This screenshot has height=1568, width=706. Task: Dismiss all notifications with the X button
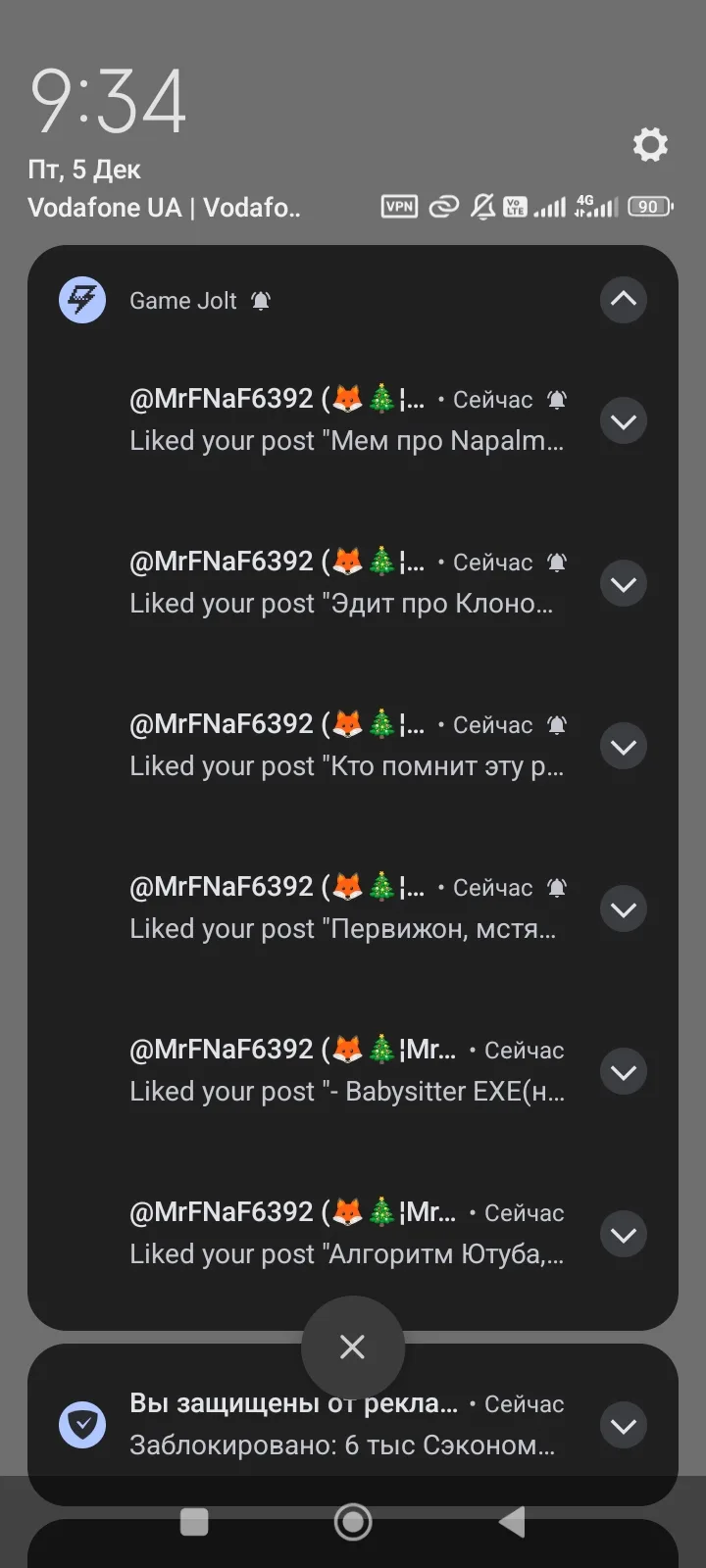[x=352, y=1347]
